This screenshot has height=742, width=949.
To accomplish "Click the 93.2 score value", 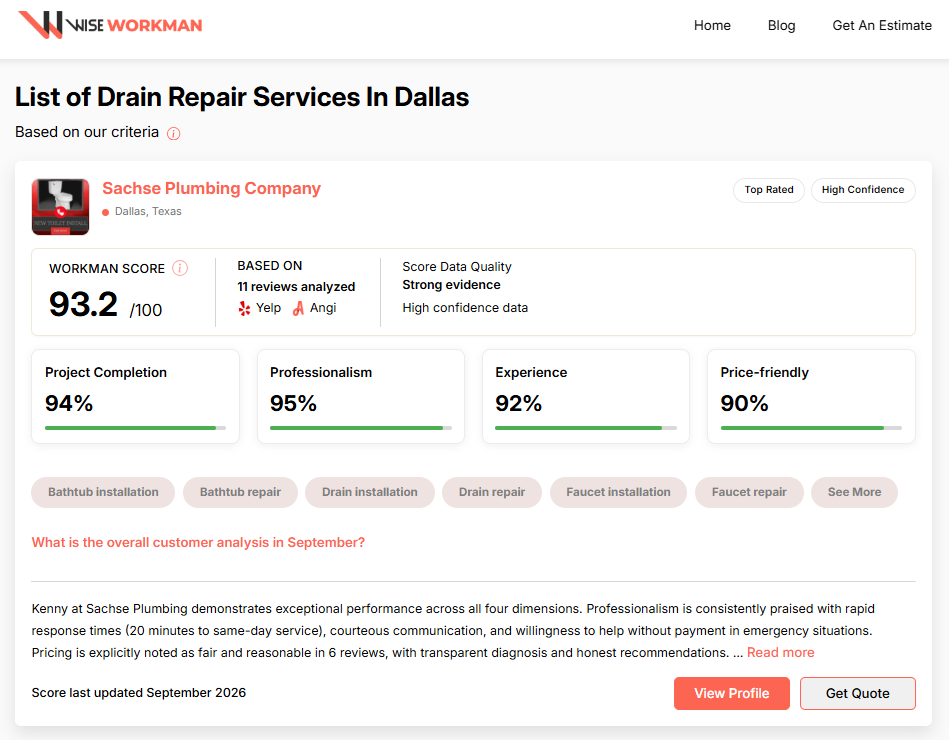I will (x=84, y=304).
